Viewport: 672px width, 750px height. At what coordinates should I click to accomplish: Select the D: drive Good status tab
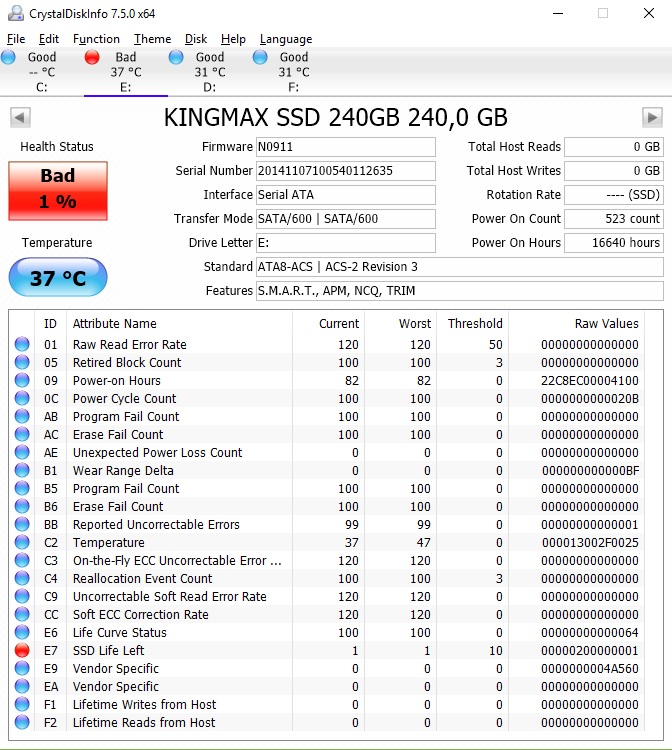(209, 72)
